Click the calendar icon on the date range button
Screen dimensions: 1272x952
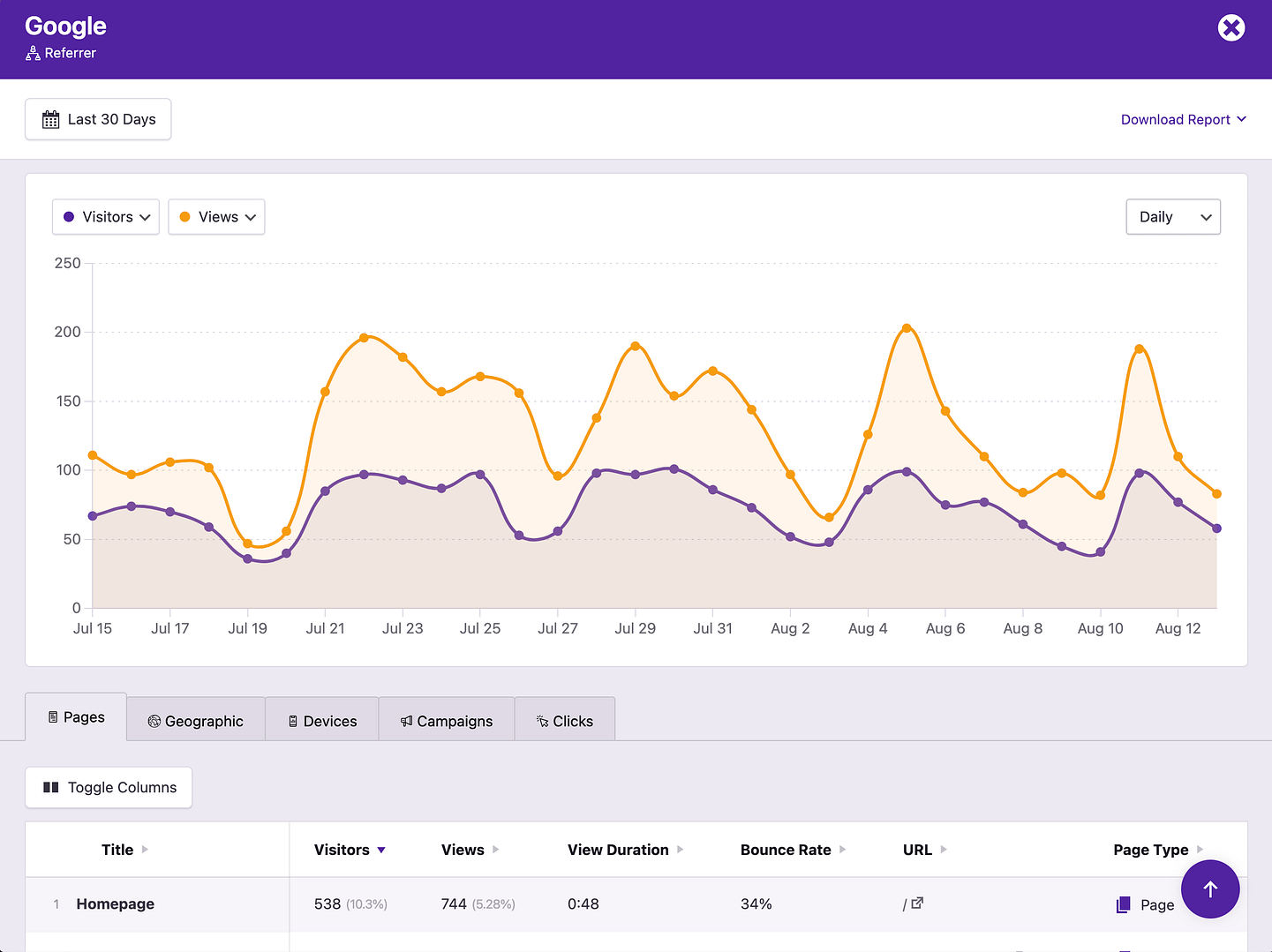pyautogui.click(x=51, y=118)
